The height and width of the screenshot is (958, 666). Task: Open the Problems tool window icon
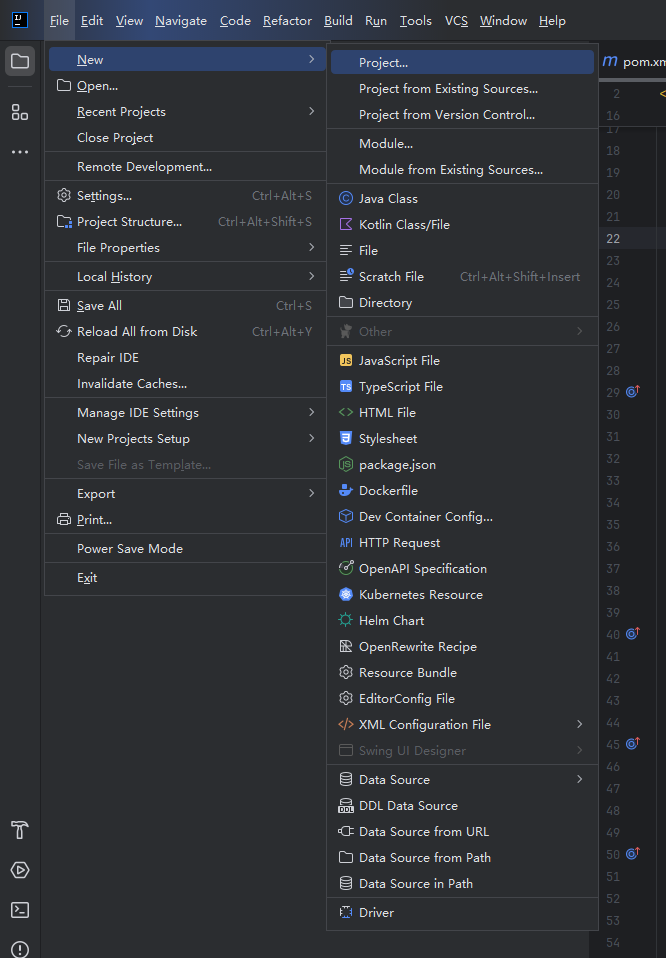coord(20,949)
